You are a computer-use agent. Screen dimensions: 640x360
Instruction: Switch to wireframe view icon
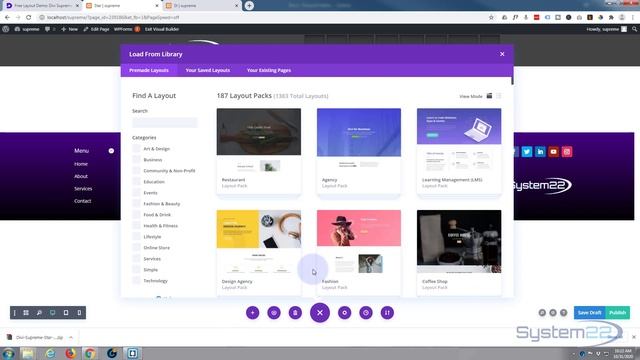coord(26,313)
